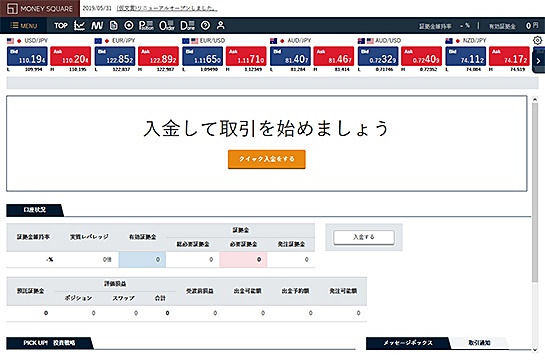Show next currency pairs arrow
Image resolution: width=545 pixels, height=364 pixels.
click(x=538, y=61)
